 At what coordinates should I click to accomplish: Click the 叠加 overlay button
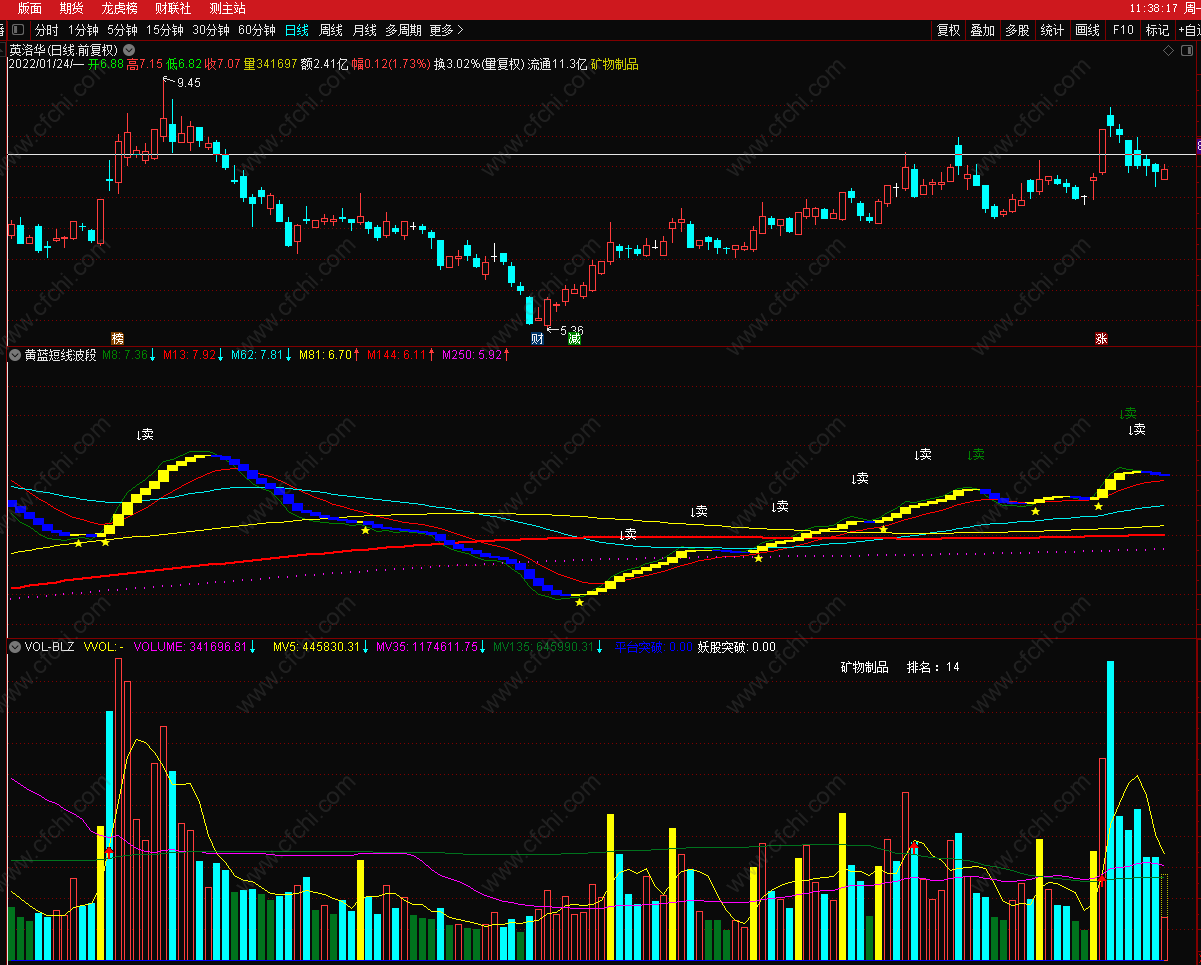pyautogui.click(x=983, y=30)
